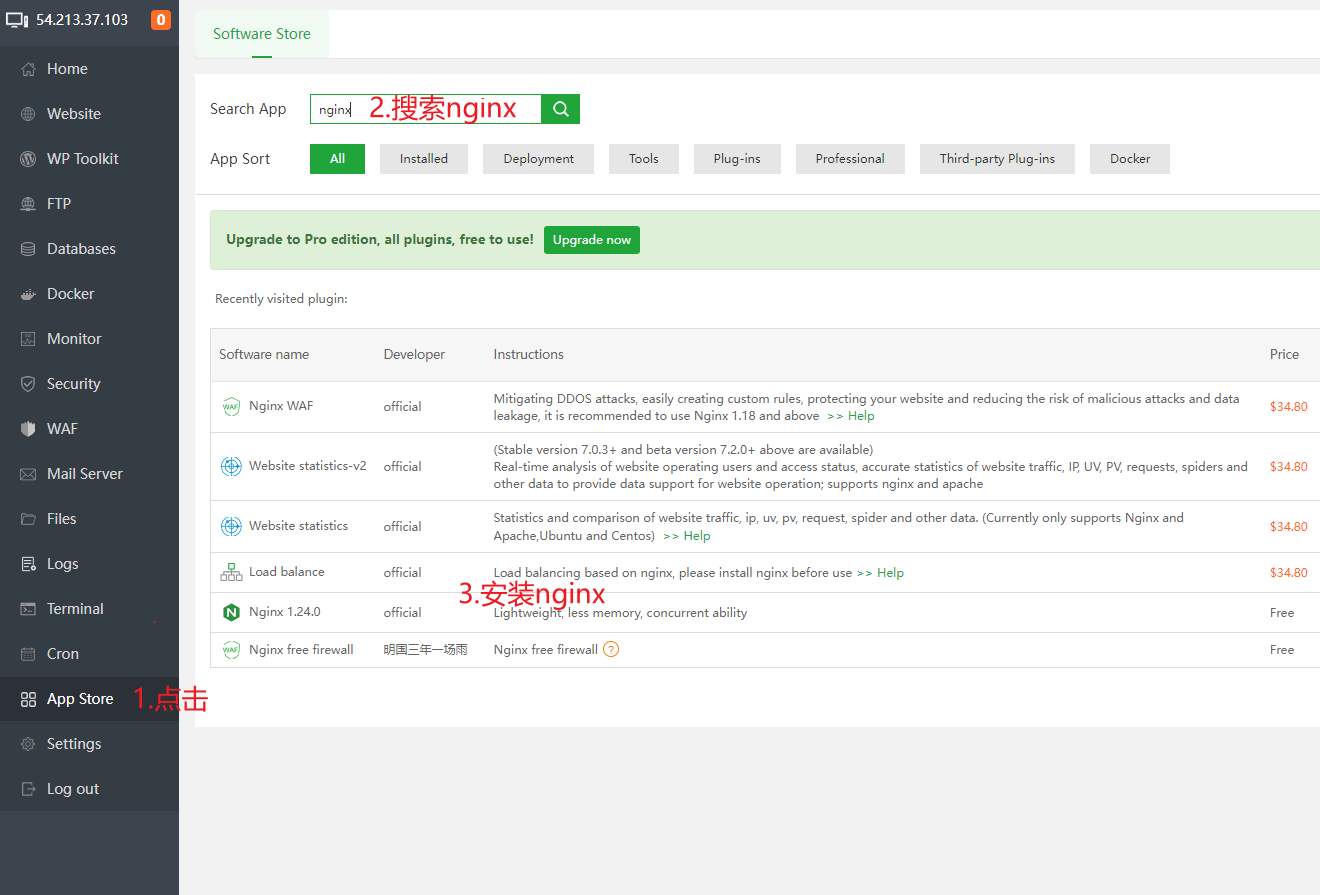Viewport: 1320px width, 895px height.
Task: Click the magnifier search button
Action: pyautogui.click(x=561, y=109)
